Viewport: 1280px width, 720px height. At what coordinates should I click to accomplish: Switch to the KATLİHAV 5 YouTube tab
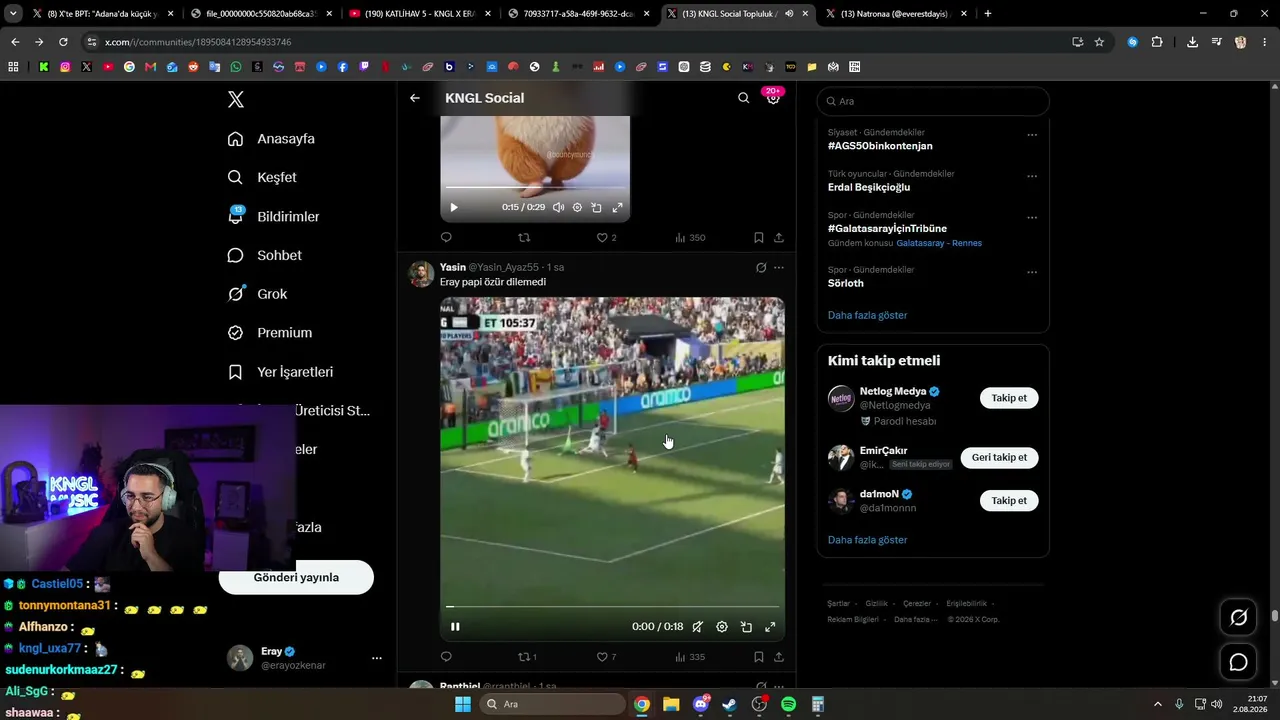coord(416,14)
